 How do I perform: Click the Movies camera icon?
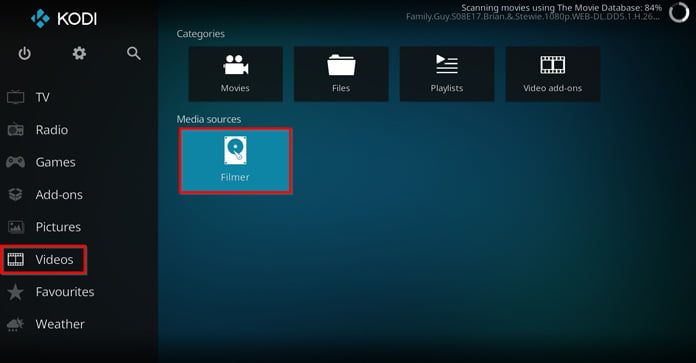click(x=235, y=65)
